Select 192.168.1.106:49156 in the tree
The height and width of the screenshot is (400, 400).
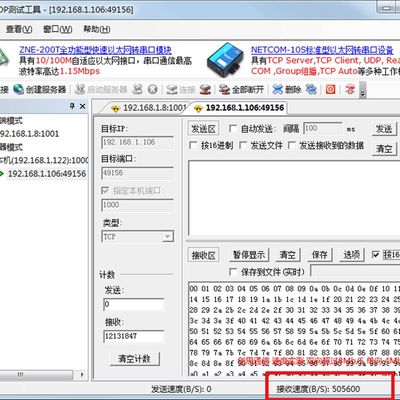[47, 174]
